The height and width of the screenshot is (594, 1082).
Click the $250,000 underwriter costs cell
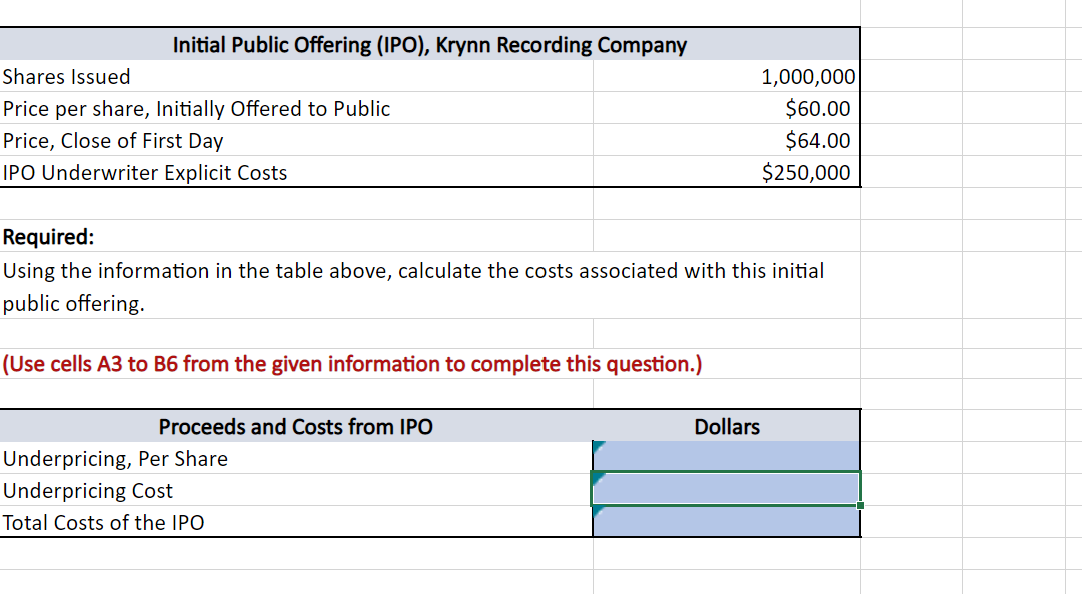pos(727,172)
